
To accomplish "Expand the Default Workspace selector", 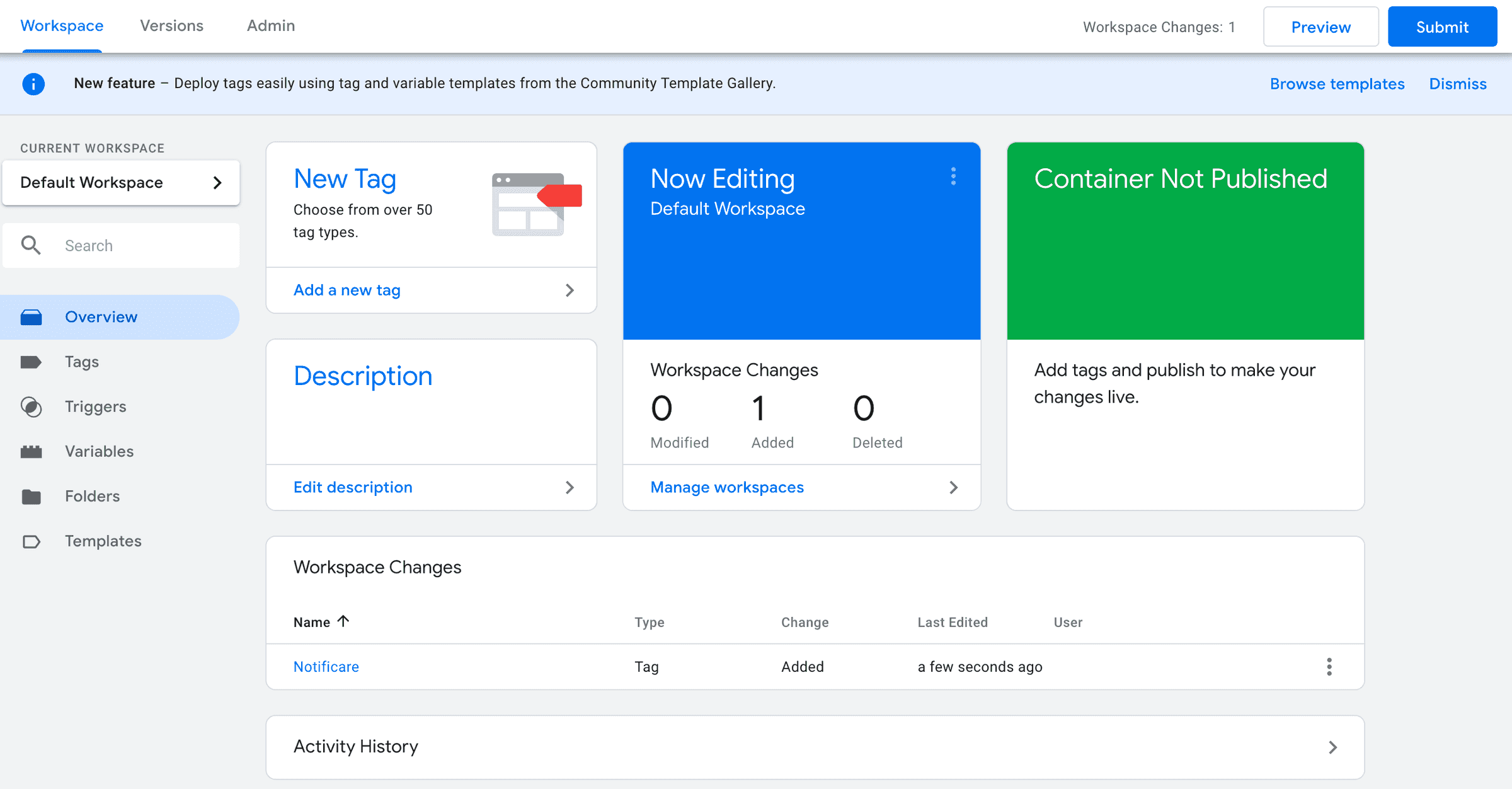I will (121, 183).
